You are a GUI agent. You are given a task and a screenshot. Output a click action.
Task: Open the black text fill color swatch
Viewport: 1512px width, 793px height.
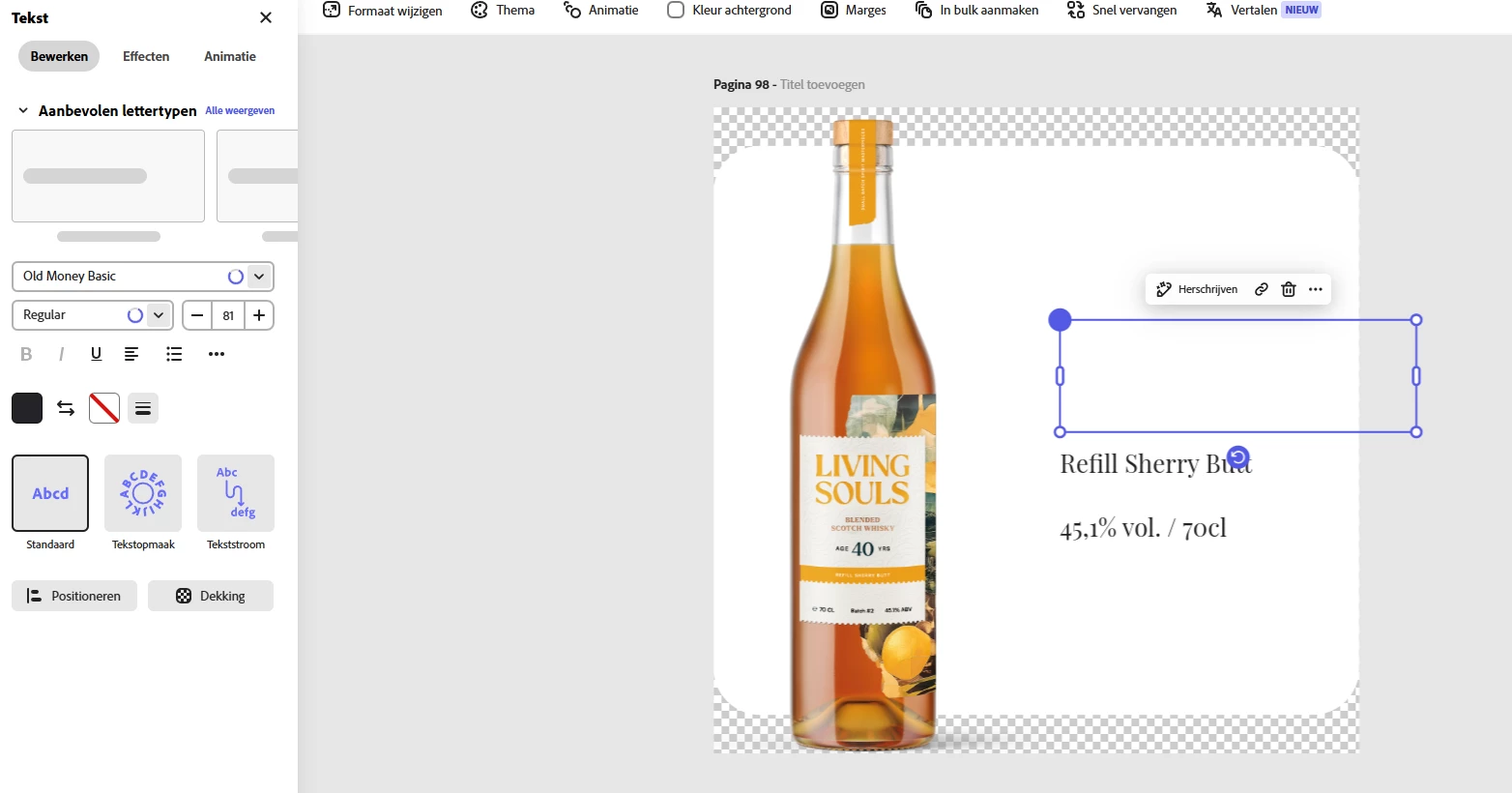(27, 408)
